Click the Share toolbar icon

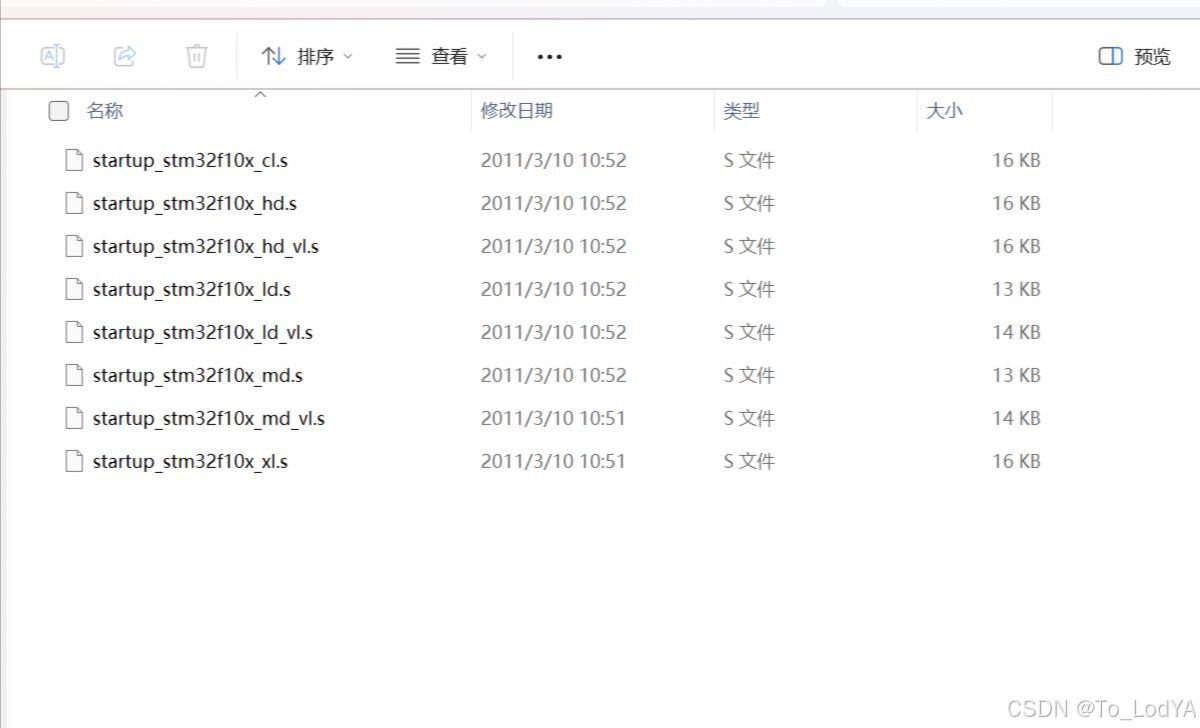[x=125, y=56]
